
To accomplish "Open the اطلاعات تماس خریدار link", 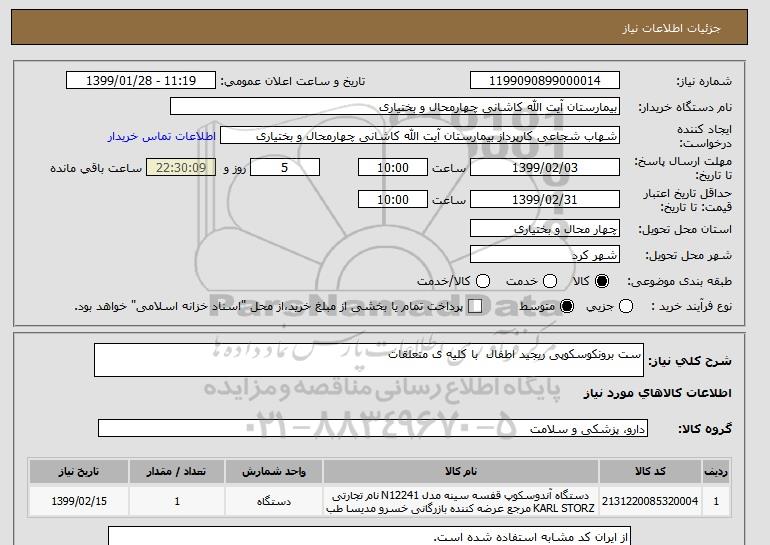I will 162,136.
